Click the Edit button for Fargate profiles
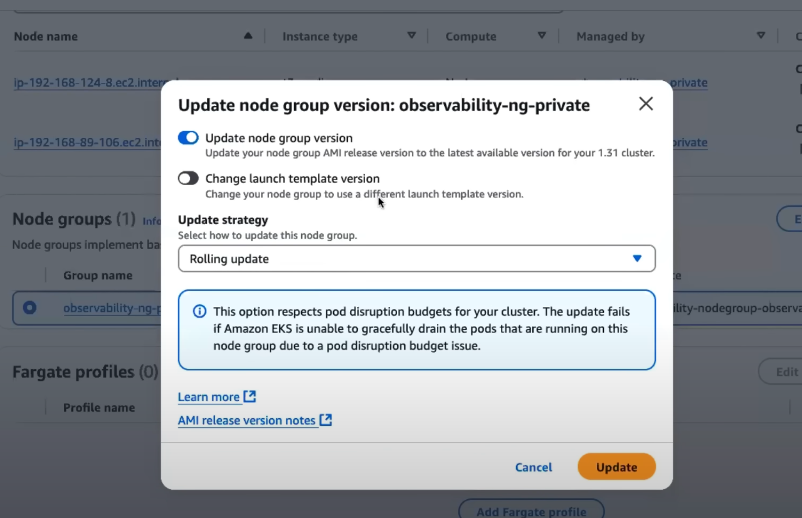 (x=784, y=372)
